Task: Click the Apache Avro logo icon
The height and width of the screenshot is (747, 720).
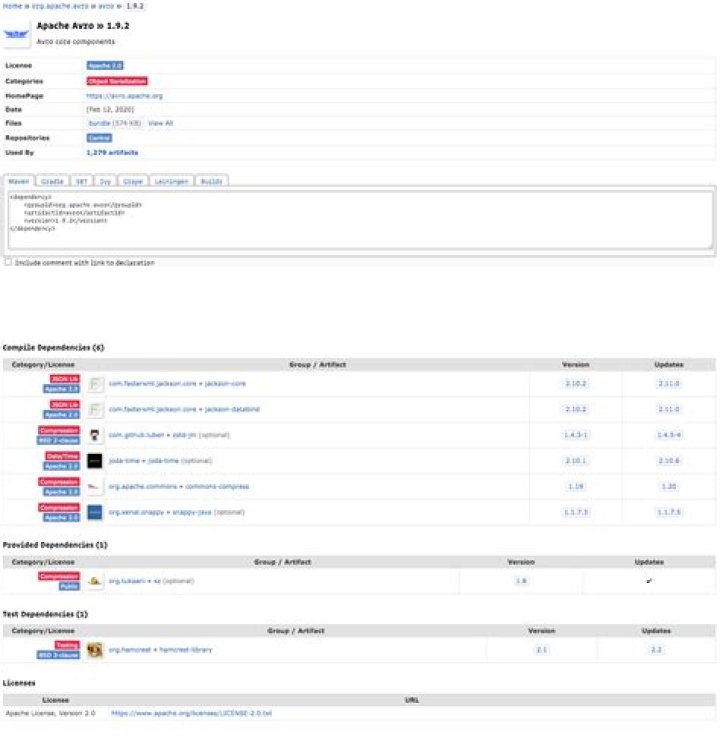Action: coord(16,34)
